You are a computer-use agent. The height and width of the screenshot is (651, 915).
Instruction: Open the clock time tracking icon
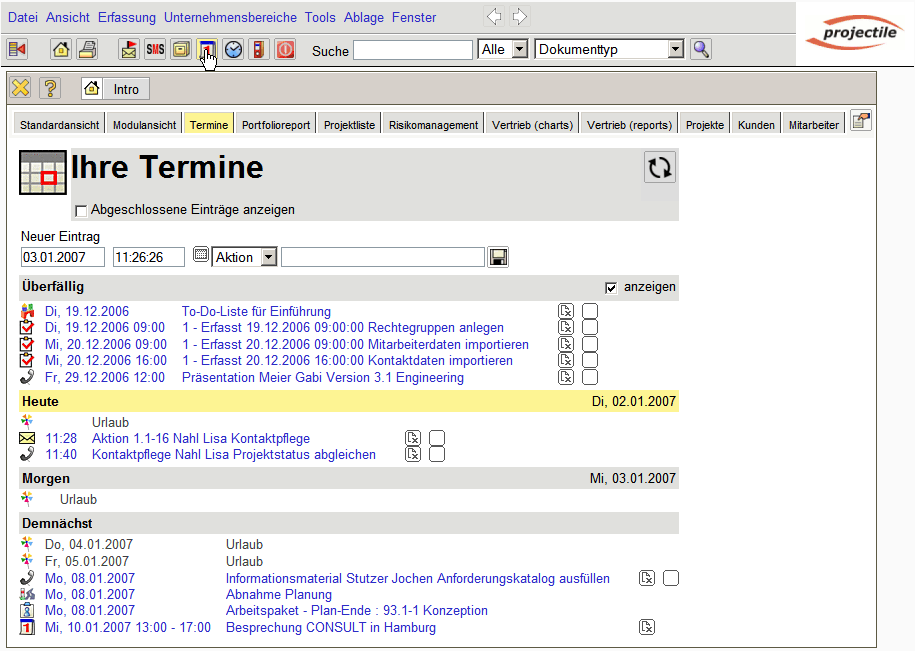(x=233, y=49)
